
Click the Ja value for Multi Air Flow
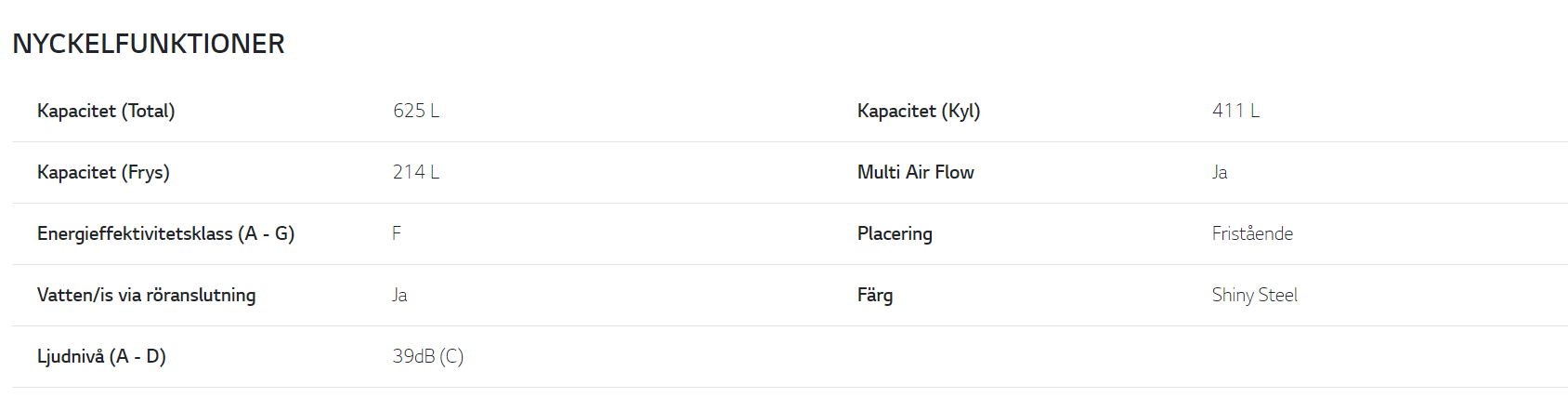click(x=1220, y=172)
